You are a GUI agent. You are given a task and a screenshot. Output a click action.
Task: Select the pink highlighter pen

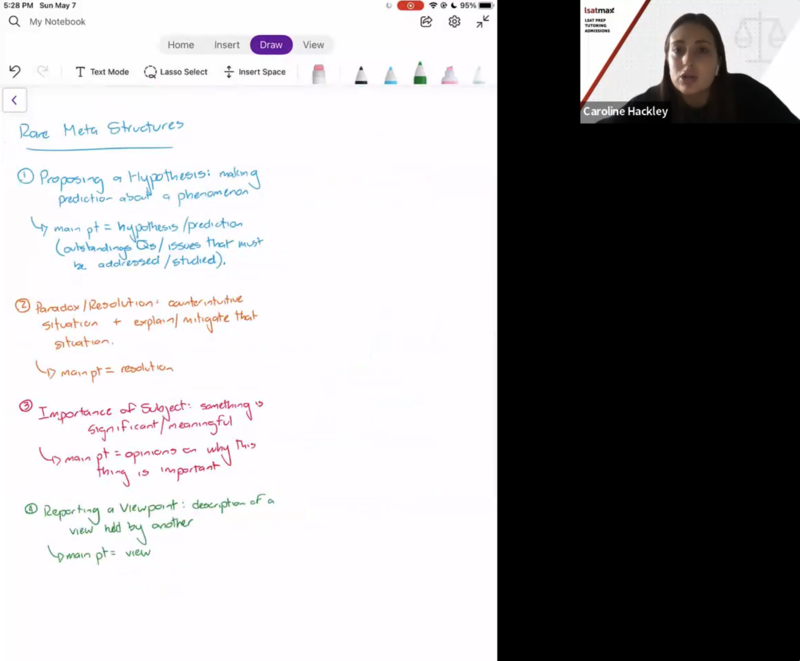450,74
